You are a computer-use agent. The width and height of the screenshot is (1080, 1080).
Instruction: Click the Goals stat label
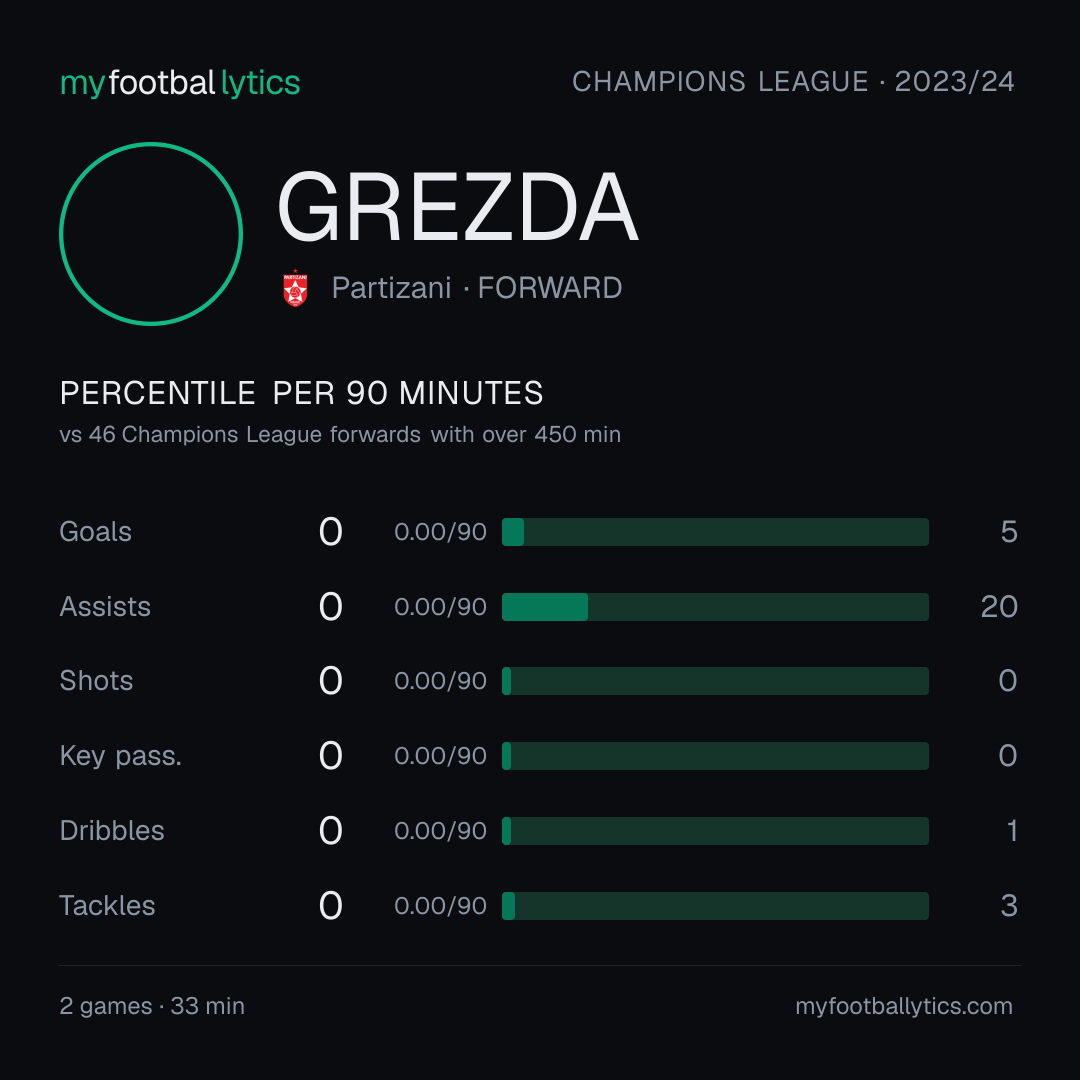click(96, 532)
